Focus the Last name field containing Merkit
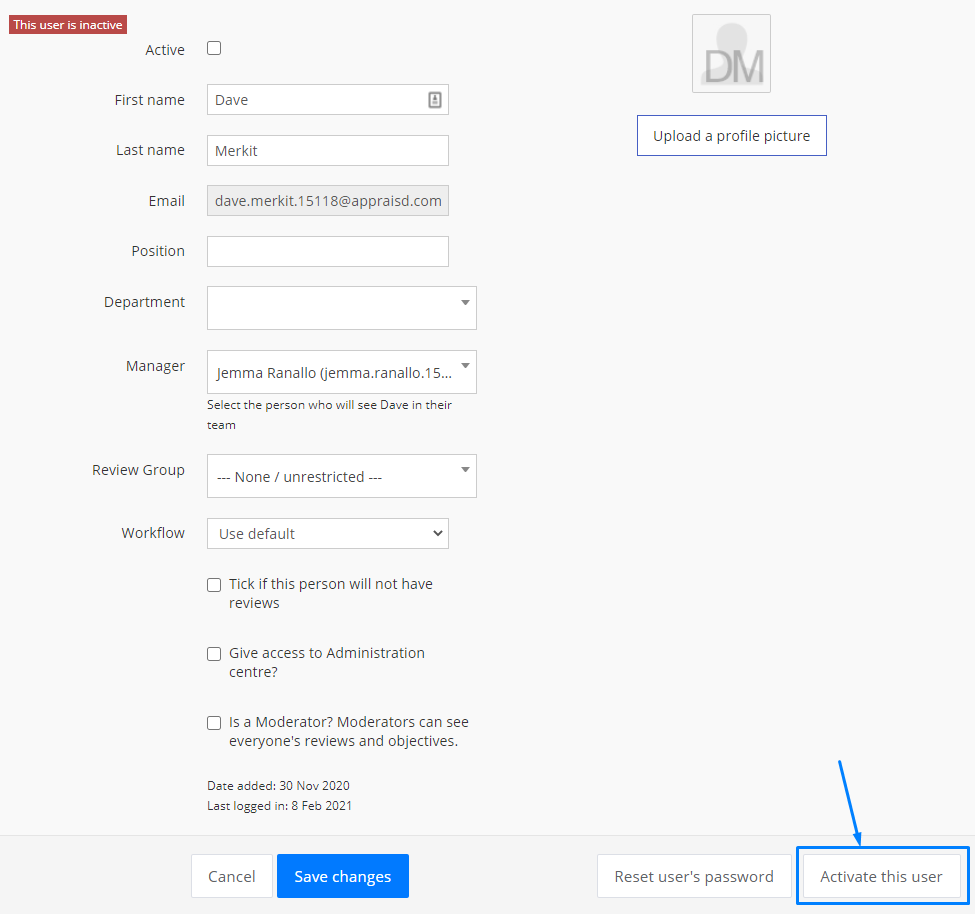Image resolution: width=975 pixels, height=914 pixels. click(327, 150)
